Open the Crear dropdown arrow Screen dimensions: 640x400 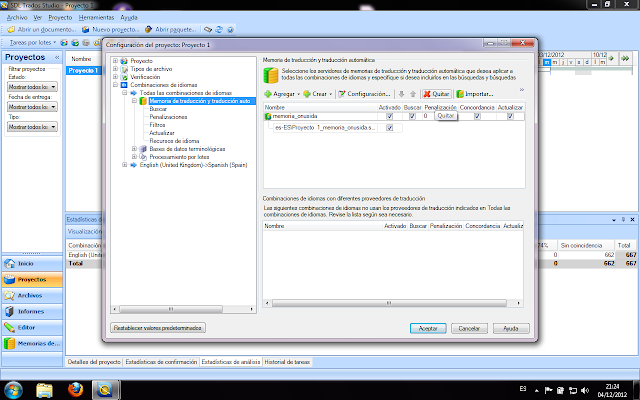tap(330, 94)
